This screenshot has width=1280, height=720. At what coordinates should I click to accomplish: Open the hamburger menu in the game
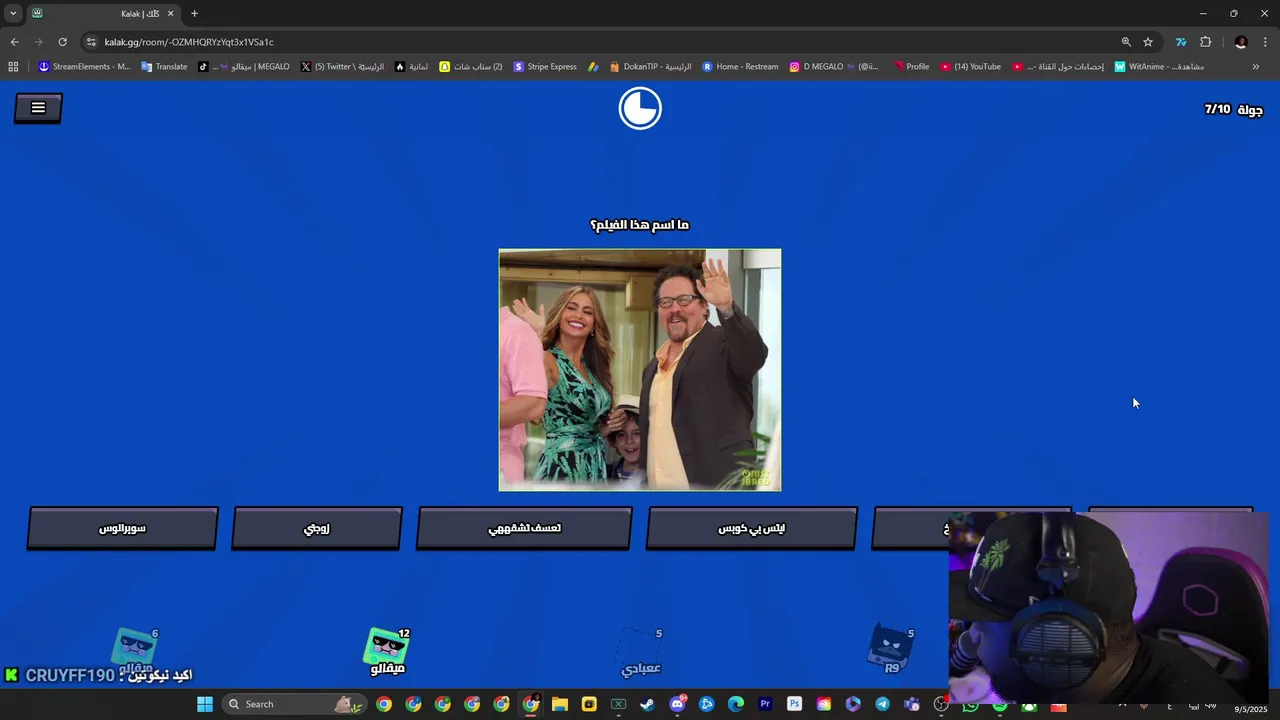(x=38, y=108)
